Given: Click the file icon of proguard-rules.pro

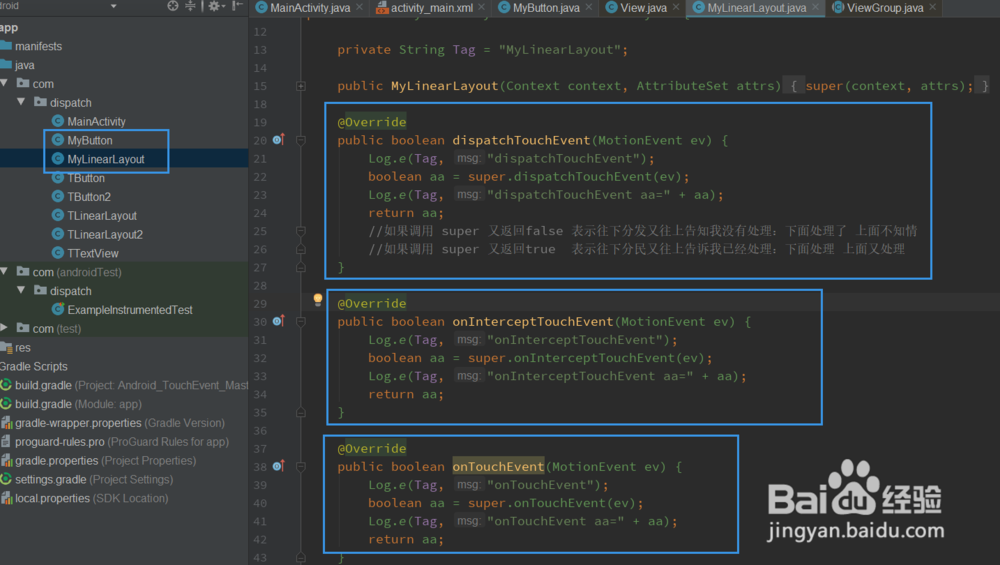Looking at the screenshot, I should coord(6,441).
